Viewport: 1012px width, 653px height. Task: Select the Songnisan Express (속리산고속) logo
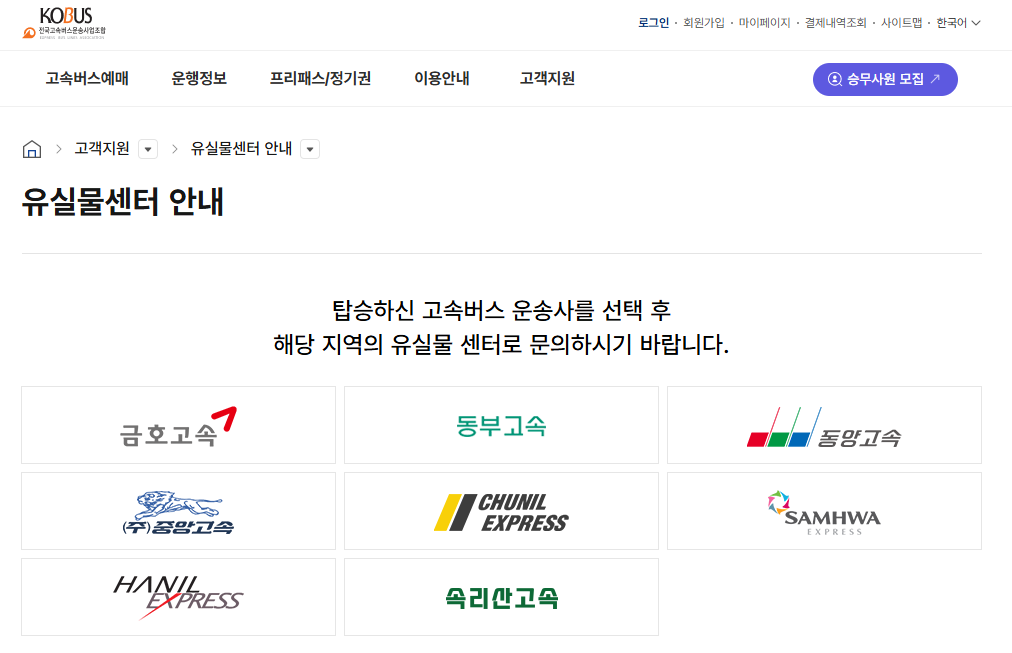(x=500, y=596)
